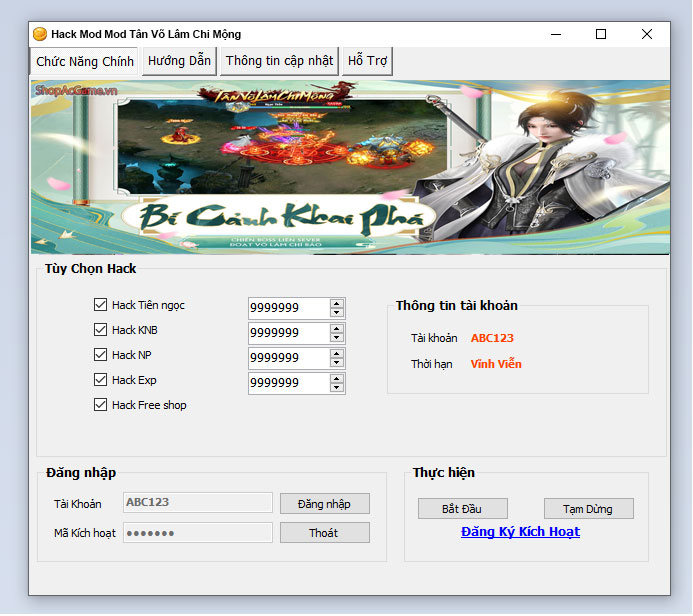The image size is (693, 616).
Task: Click the gold coin app icon in title bar
Action: [40, 34]
